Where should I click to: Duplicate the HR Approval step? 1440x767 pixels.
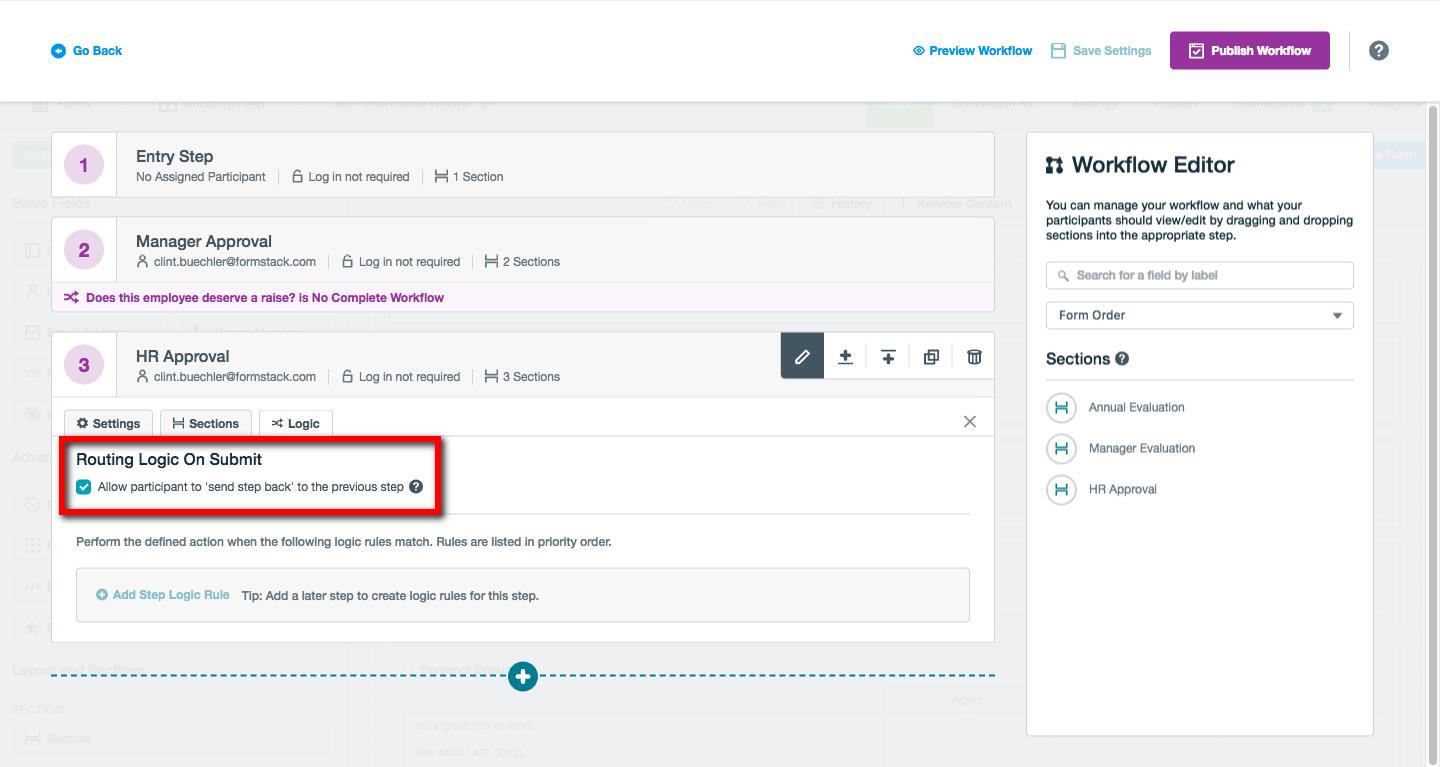(x=931, y=357)
